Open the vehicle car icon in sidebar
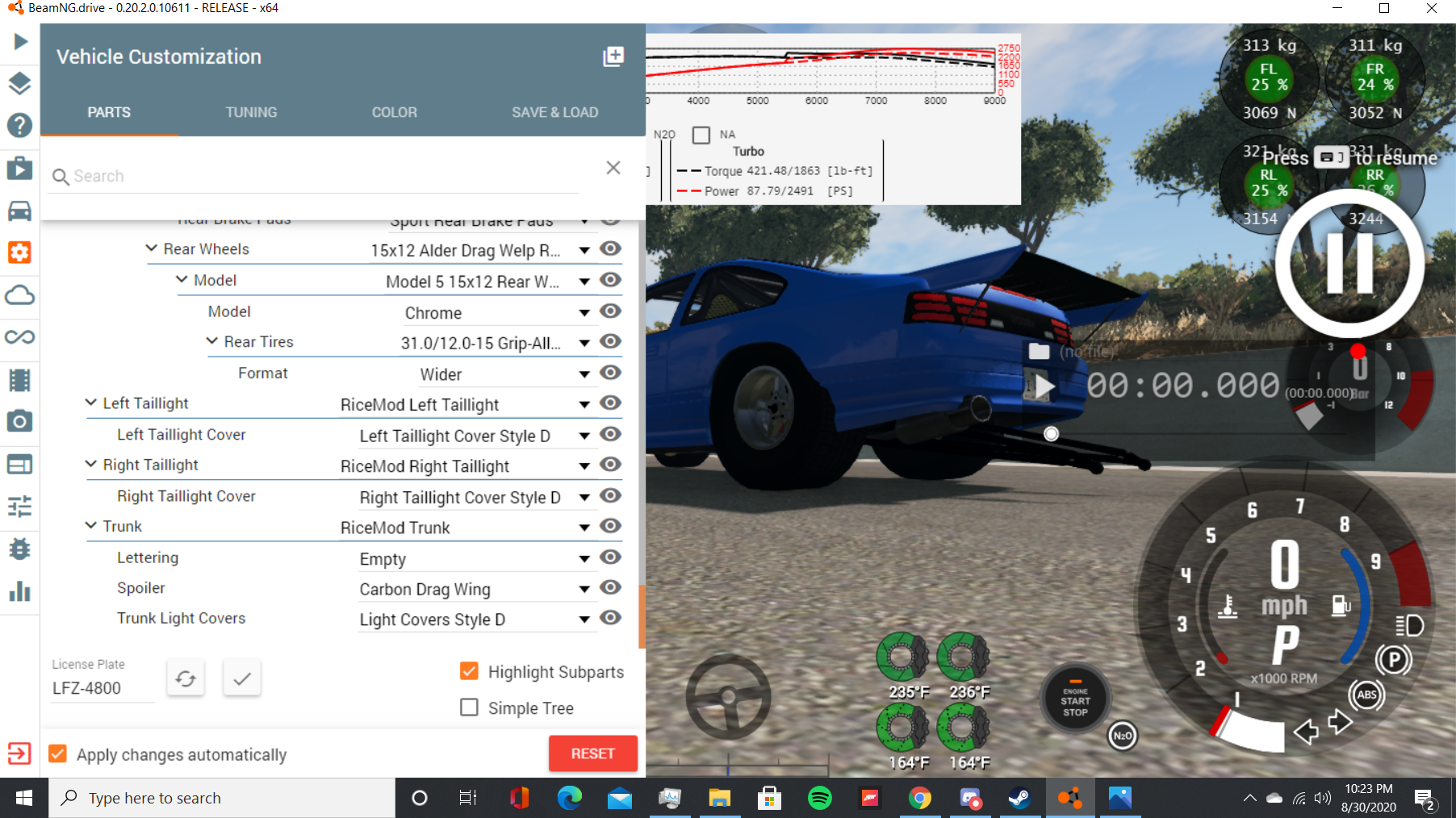 point(19,211)
